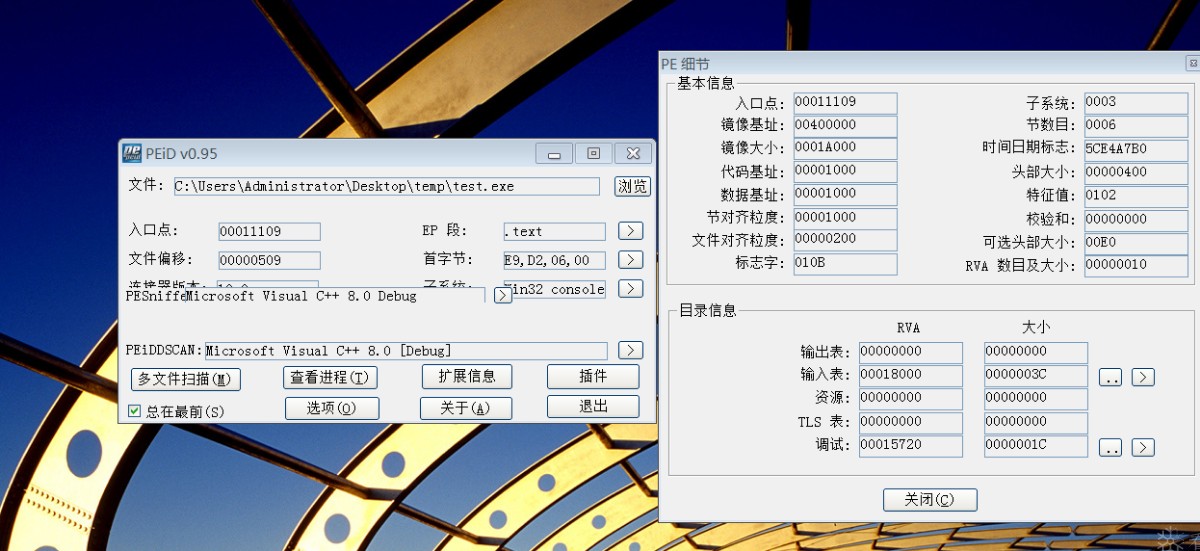Select TLS table RVA field

[x=911, y=422]
